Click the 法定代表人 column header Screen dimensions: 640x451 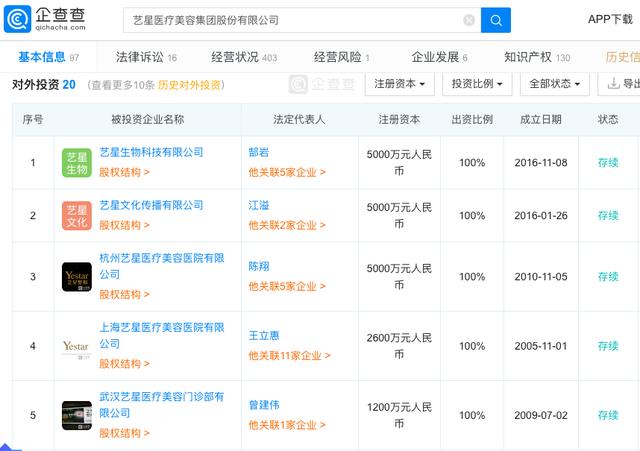click(x=299, y=120)
